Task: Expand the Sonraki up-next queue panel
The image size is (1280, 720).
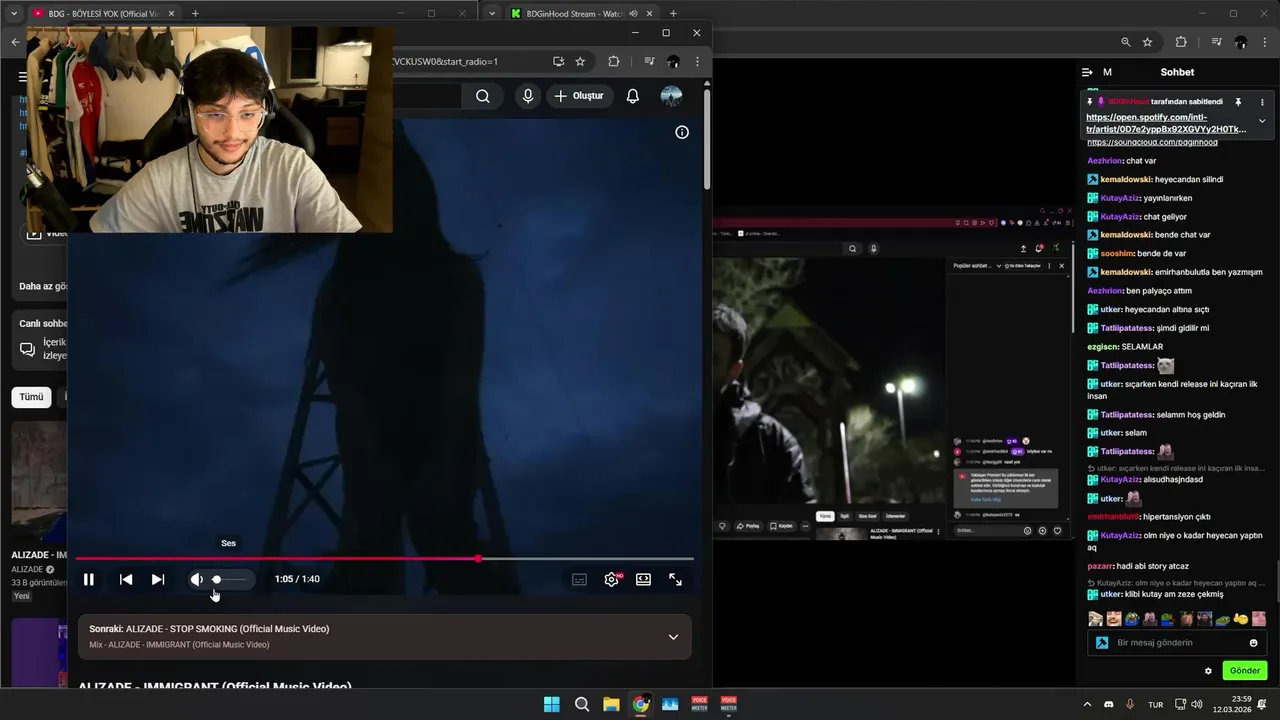Action: [x=673, y=637]
